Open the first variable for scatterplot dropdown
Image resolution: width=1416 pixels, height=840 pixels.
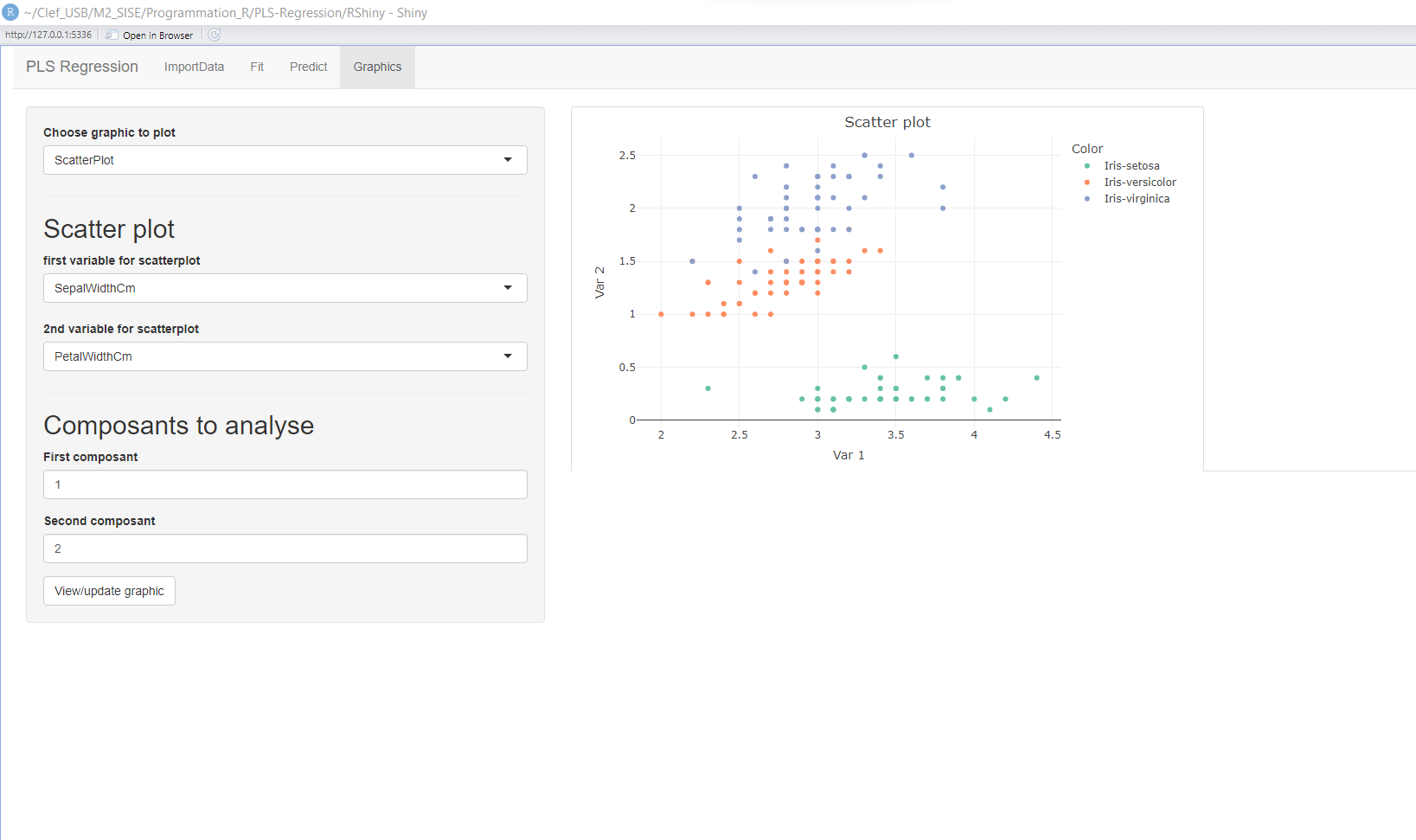[x=285, y=288]
